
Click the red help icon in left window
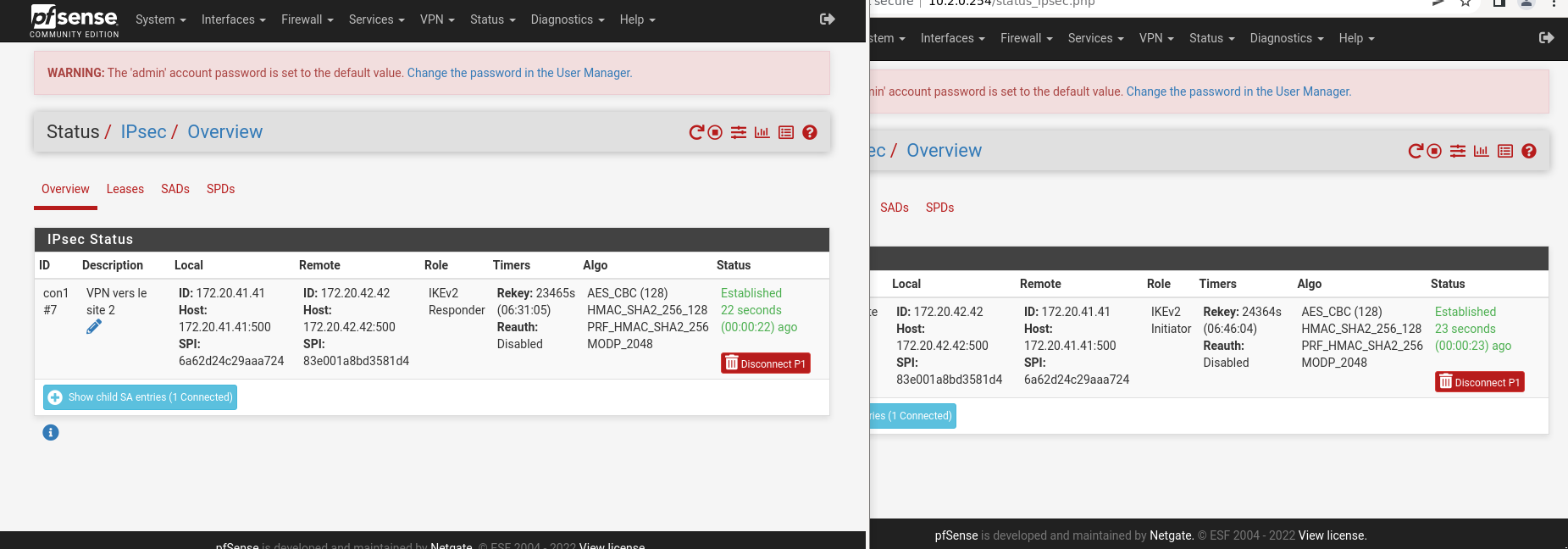tap(809, 132)
